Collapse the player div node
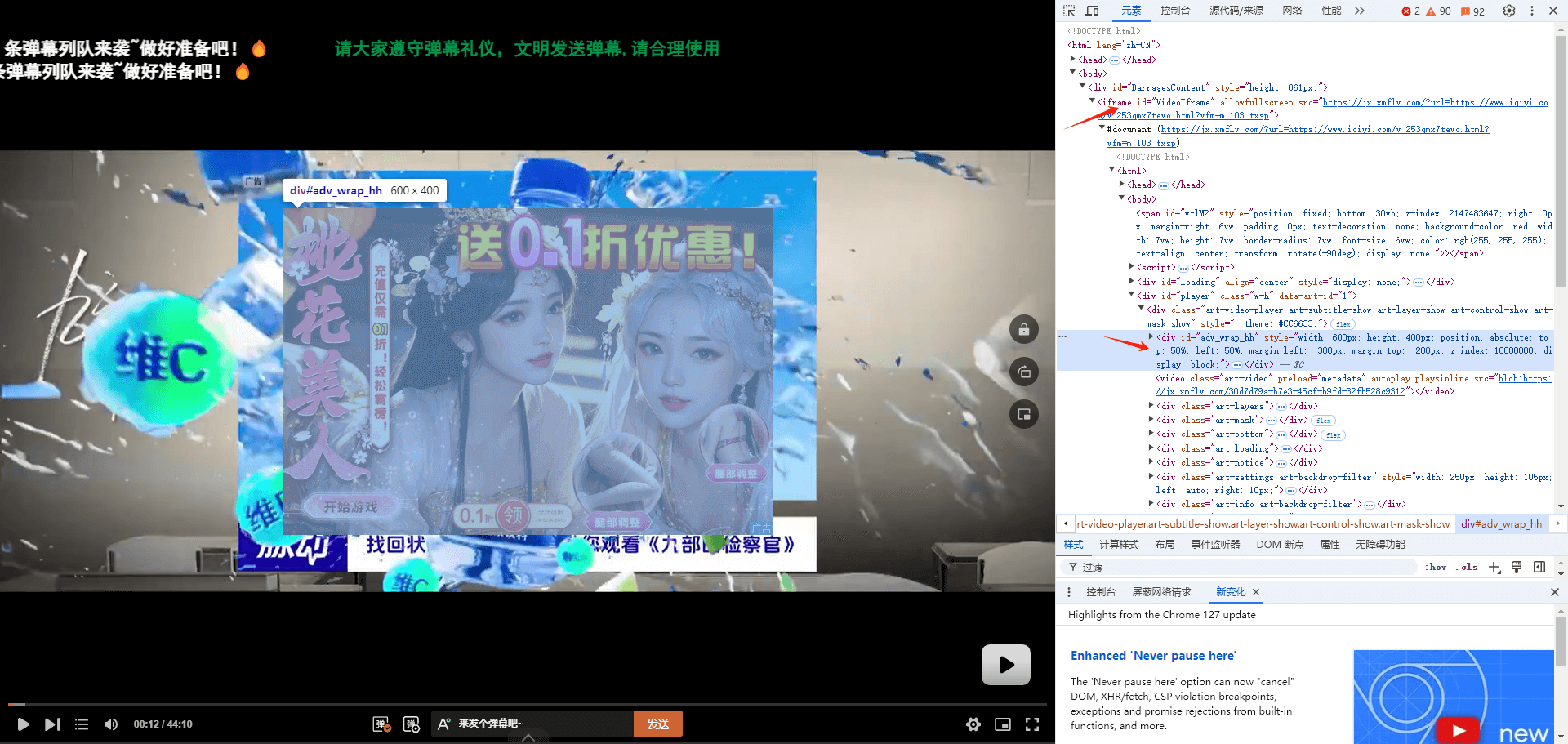 tap(1132, 295)
